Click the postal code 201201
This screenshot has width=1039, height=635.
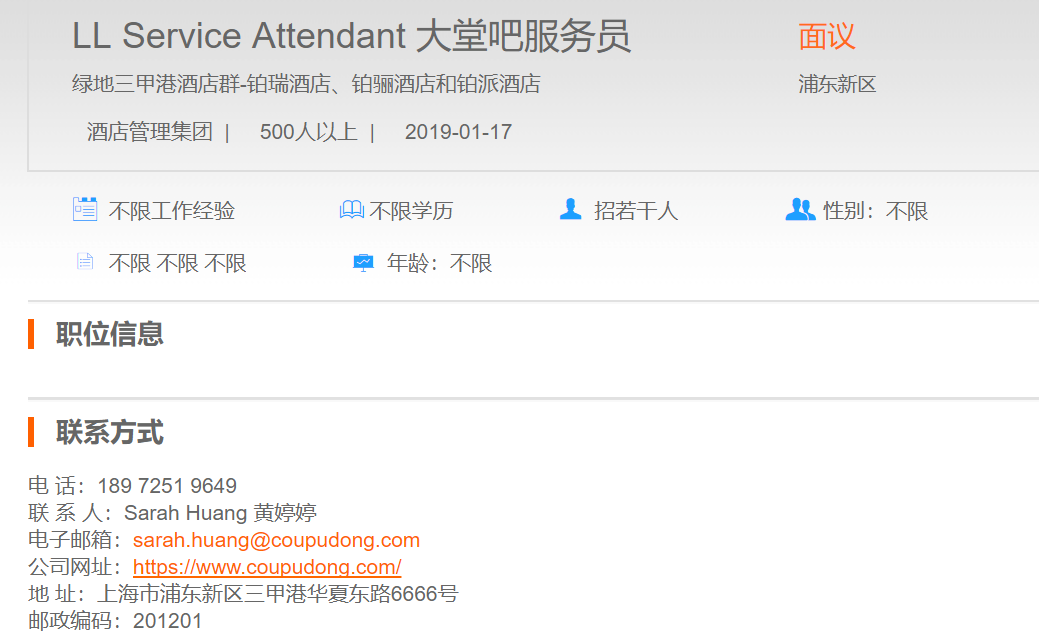pyautogui.click(x=167, y=621)
